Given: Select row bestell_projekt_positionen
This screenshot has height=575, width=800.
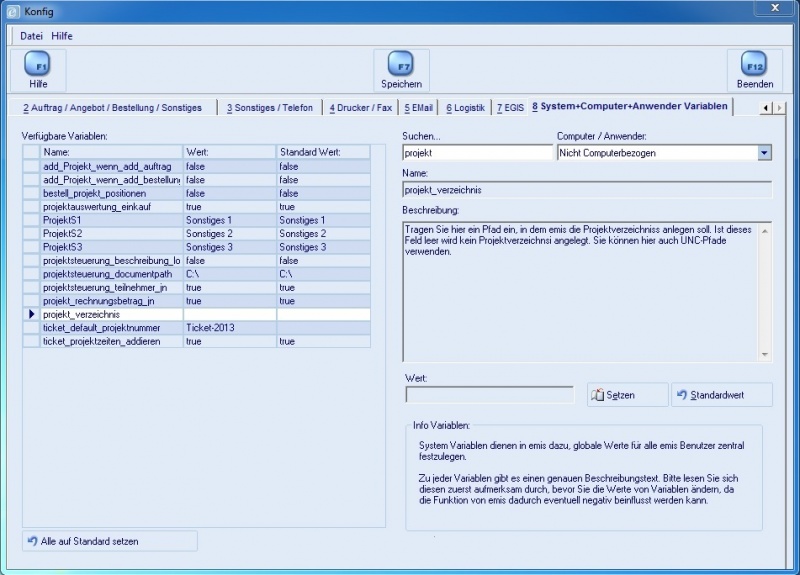Looking at the screenshot, I should (196, 193).
